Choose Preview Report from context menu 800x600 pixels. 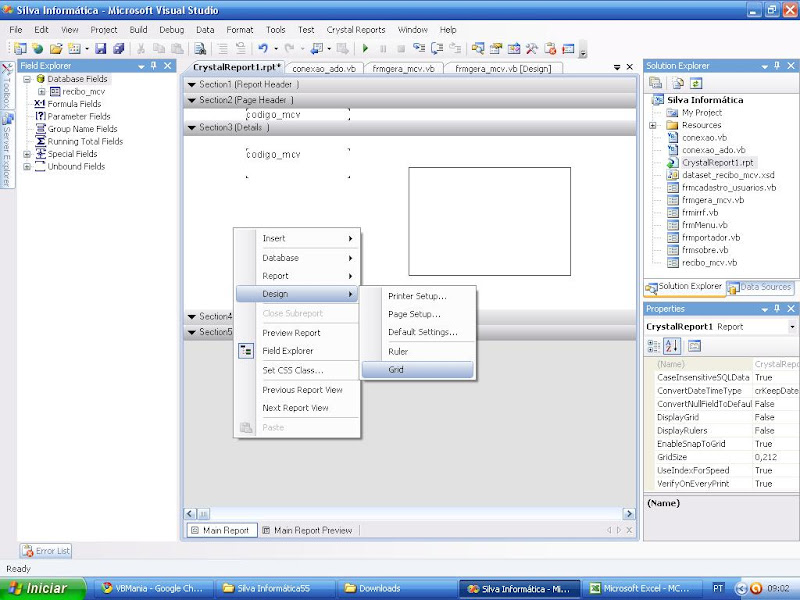[297, 333]
